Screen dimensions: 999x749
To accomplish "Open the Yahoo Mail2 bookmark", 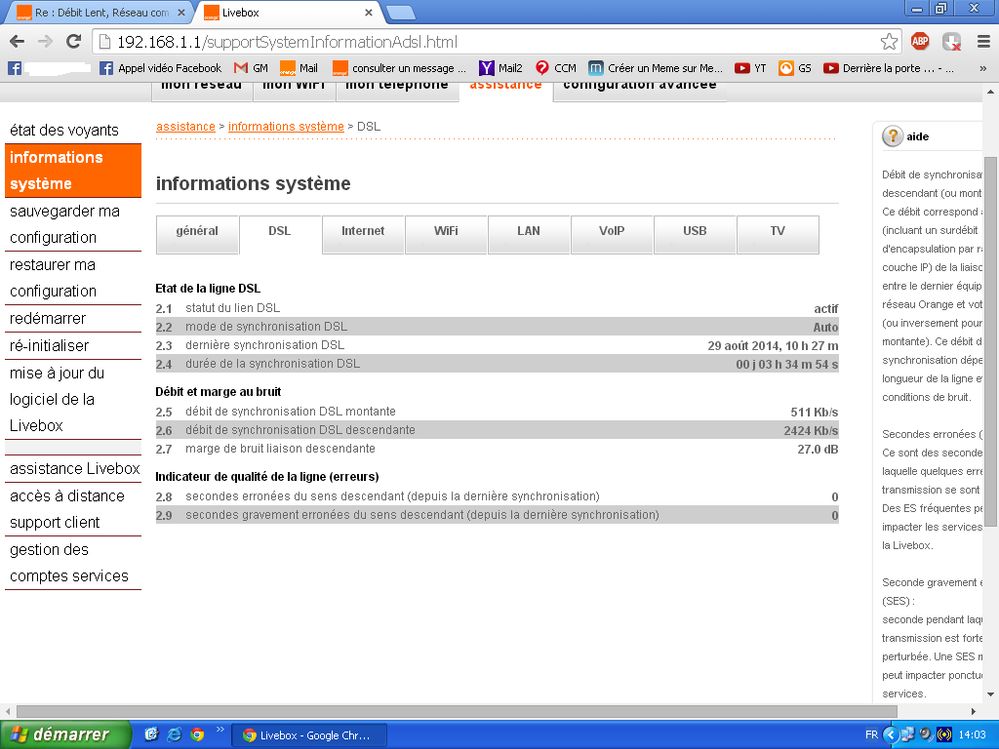I will point(501,68).
